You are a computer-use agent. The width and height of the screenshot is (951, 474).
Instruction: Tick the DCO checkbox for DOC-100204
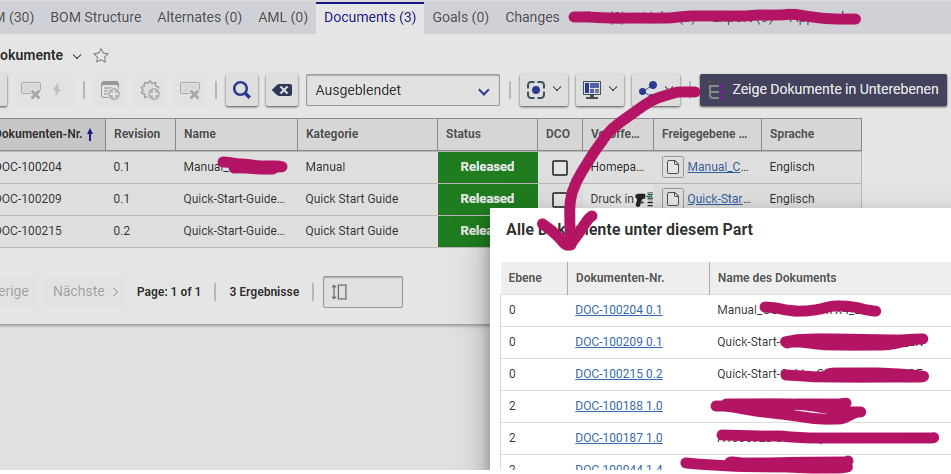(560, 167)
